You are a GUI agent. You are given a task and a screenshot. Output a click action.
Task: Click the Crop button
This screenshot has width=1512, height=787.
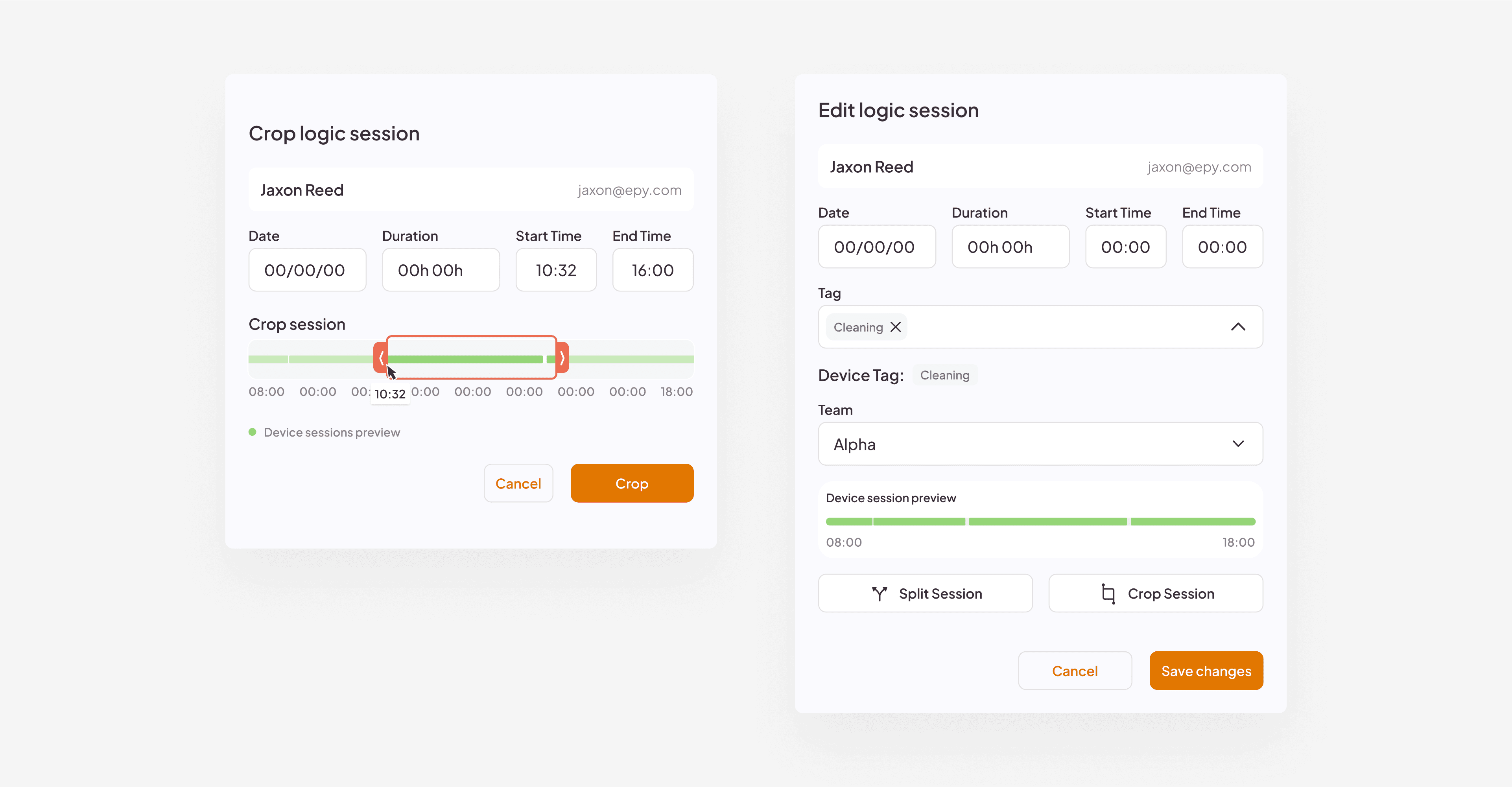[x=632, y=483]
